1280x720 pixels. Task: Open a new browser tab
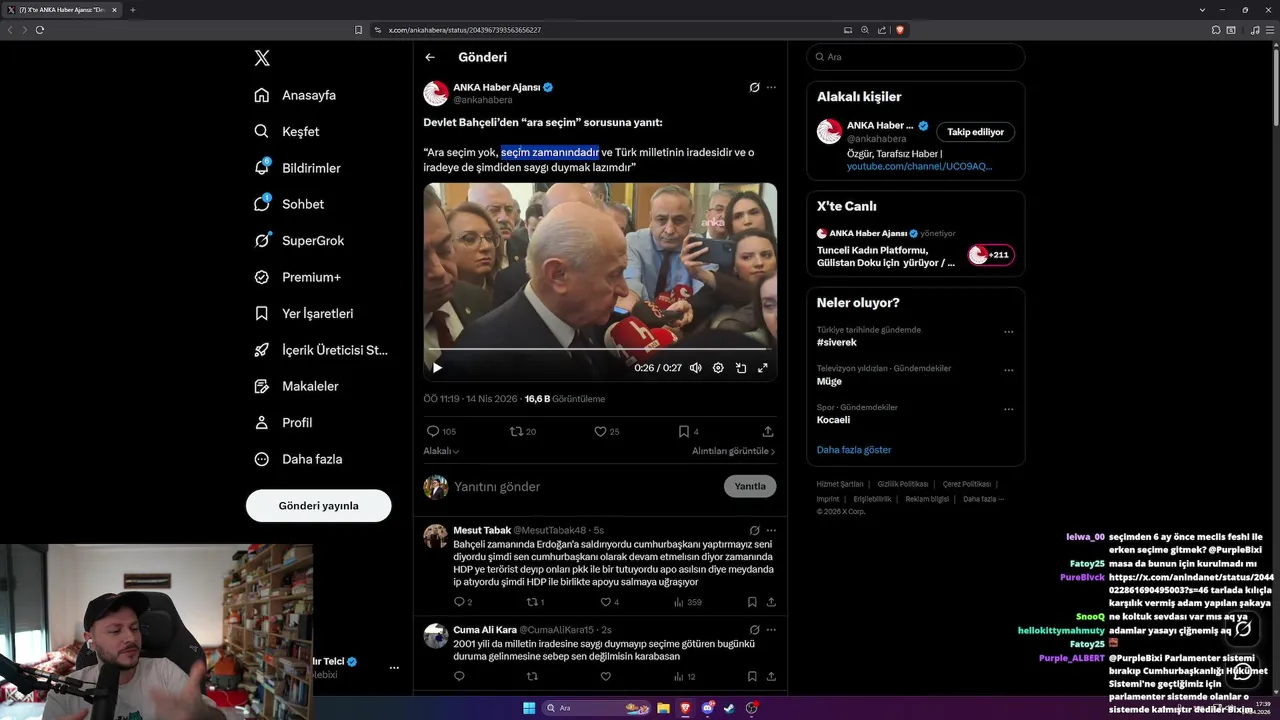click(133, 10)
